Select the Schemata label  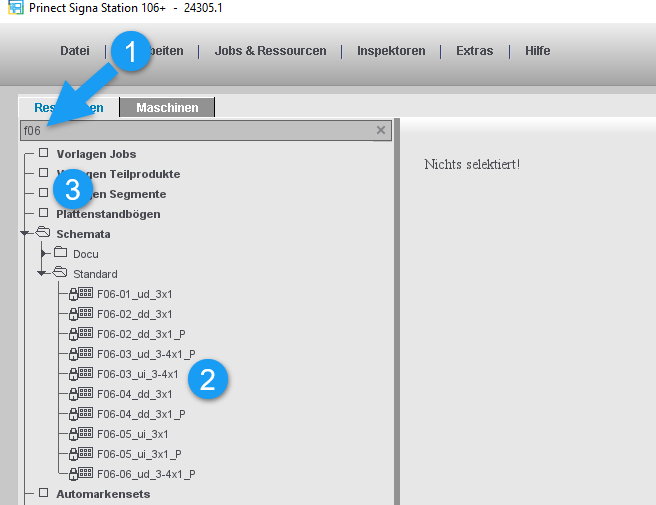[x=83, y=234]
